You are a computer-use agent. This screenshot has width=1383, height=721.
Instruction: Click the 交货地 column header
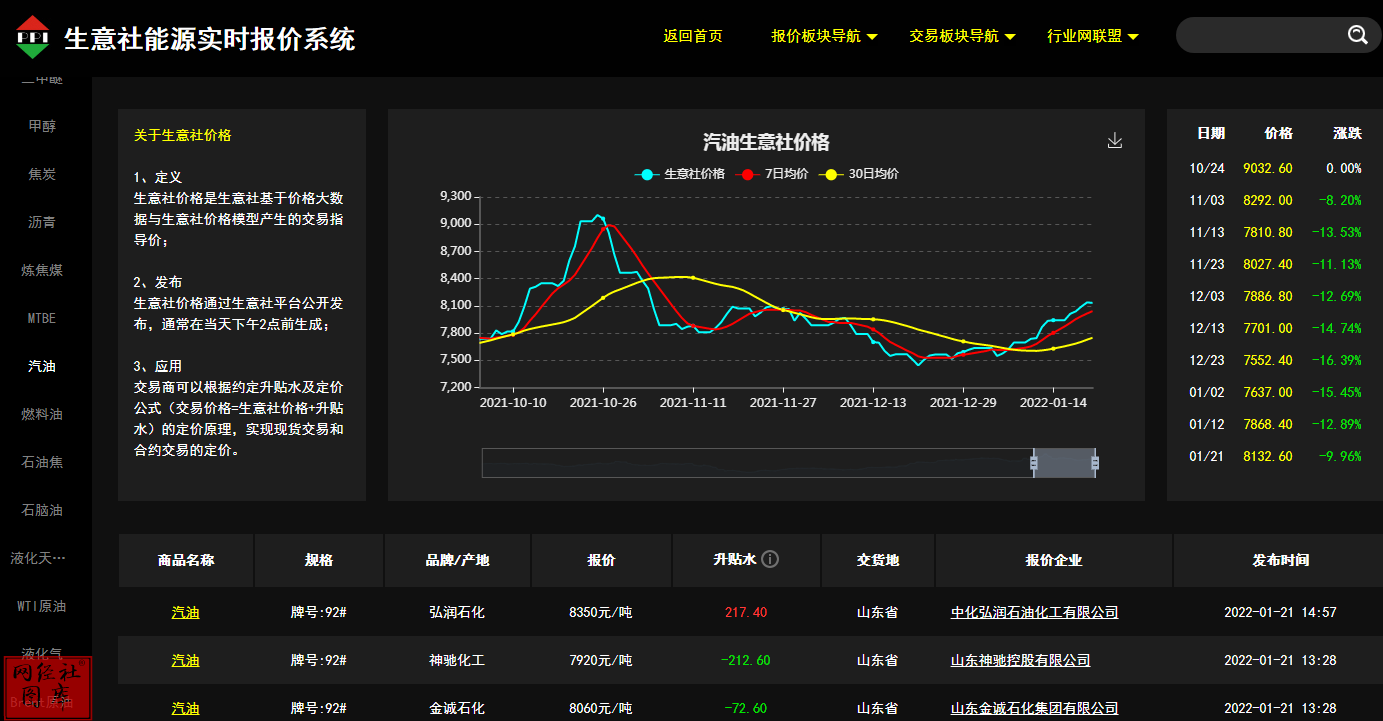pos(878,560)
